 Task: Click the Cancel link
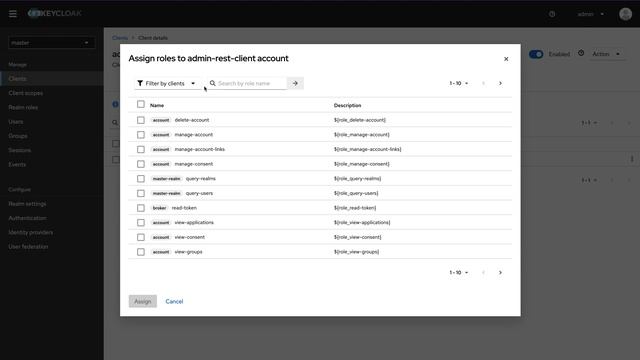[174, 301]
